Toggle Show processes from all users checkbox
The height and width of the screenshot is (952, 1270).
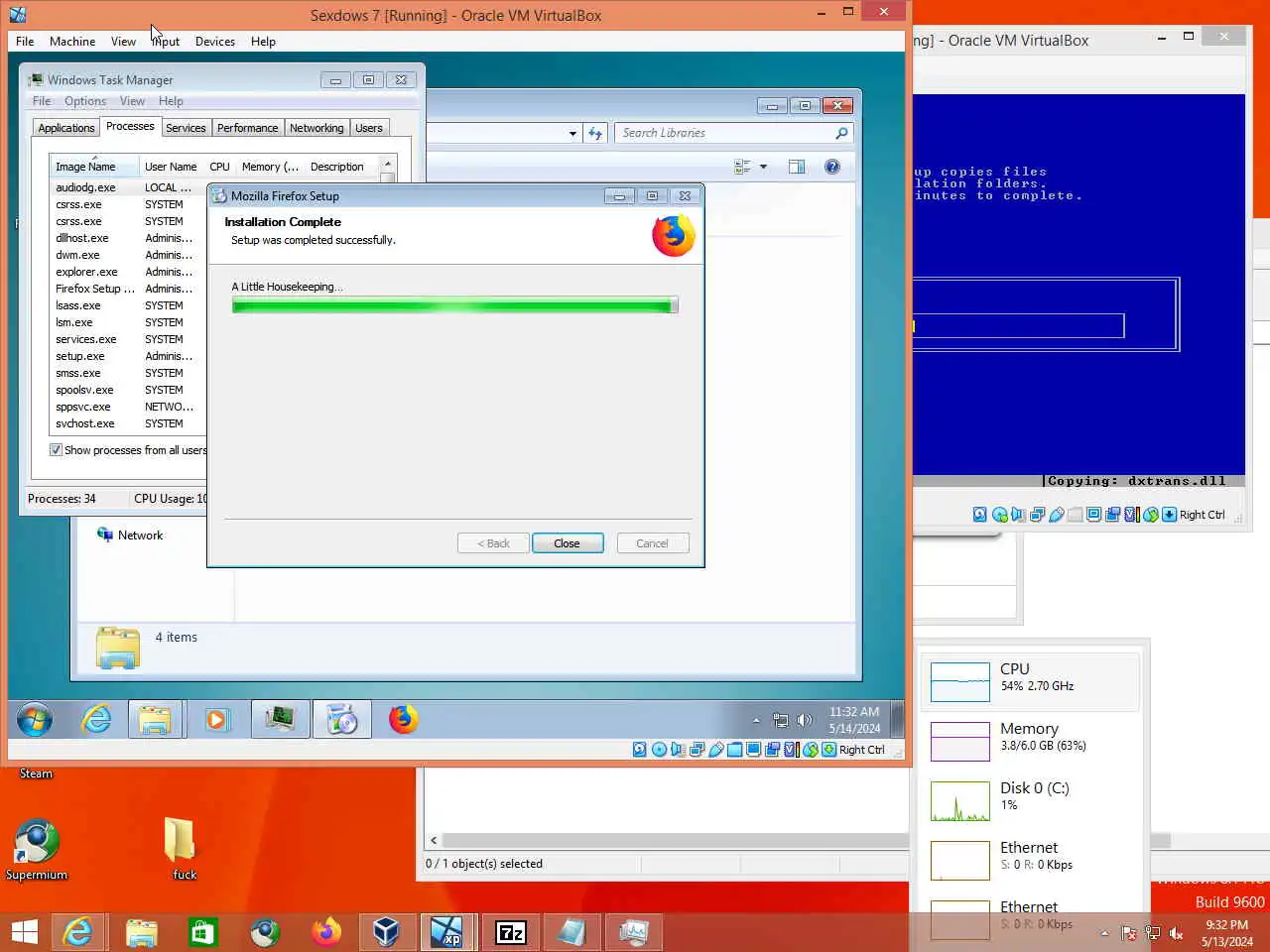(x=57, y=450)
